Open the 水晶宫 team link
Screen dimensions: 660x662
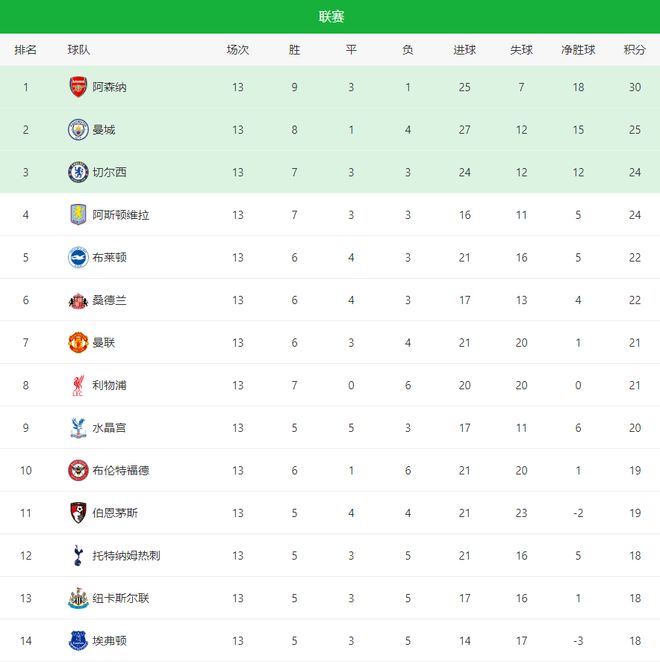(x=109, y=428)
